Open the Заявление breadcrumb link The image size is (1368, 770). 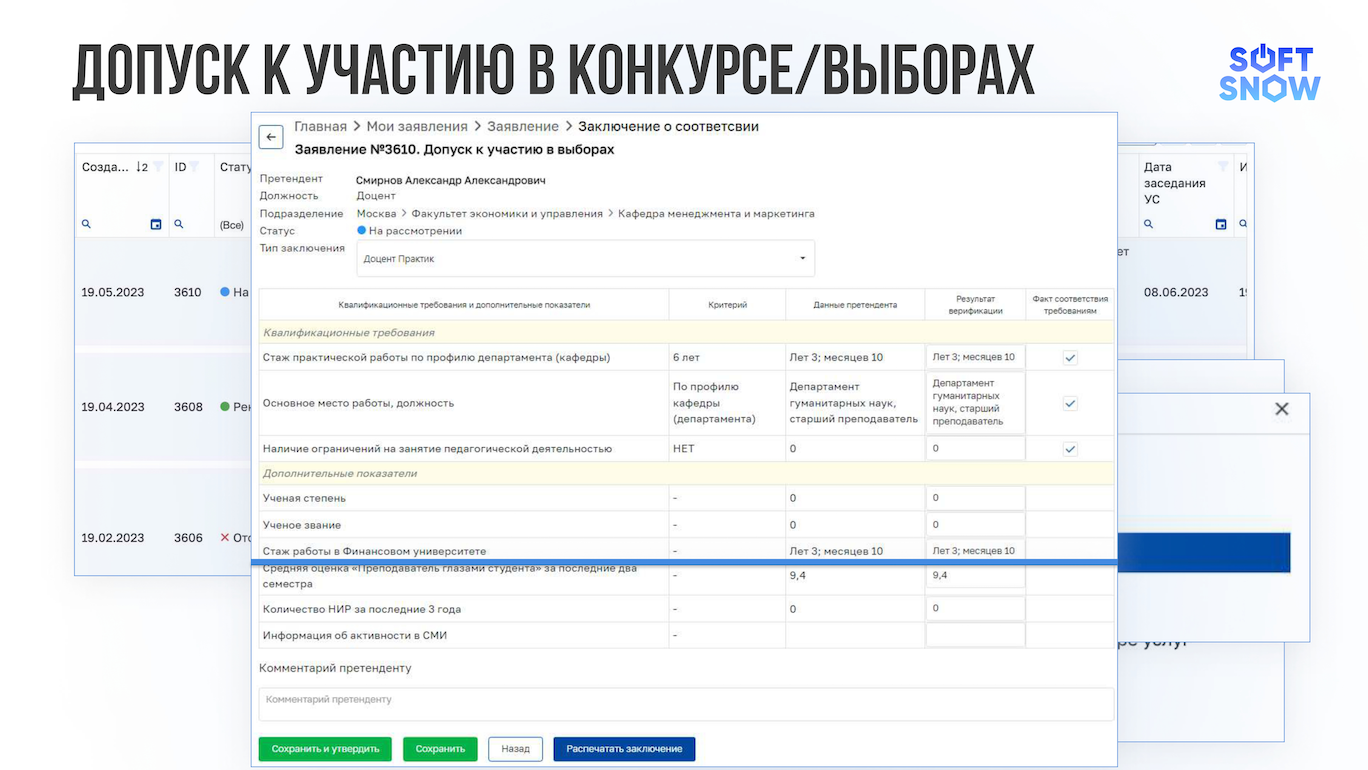tap(523, 126)
